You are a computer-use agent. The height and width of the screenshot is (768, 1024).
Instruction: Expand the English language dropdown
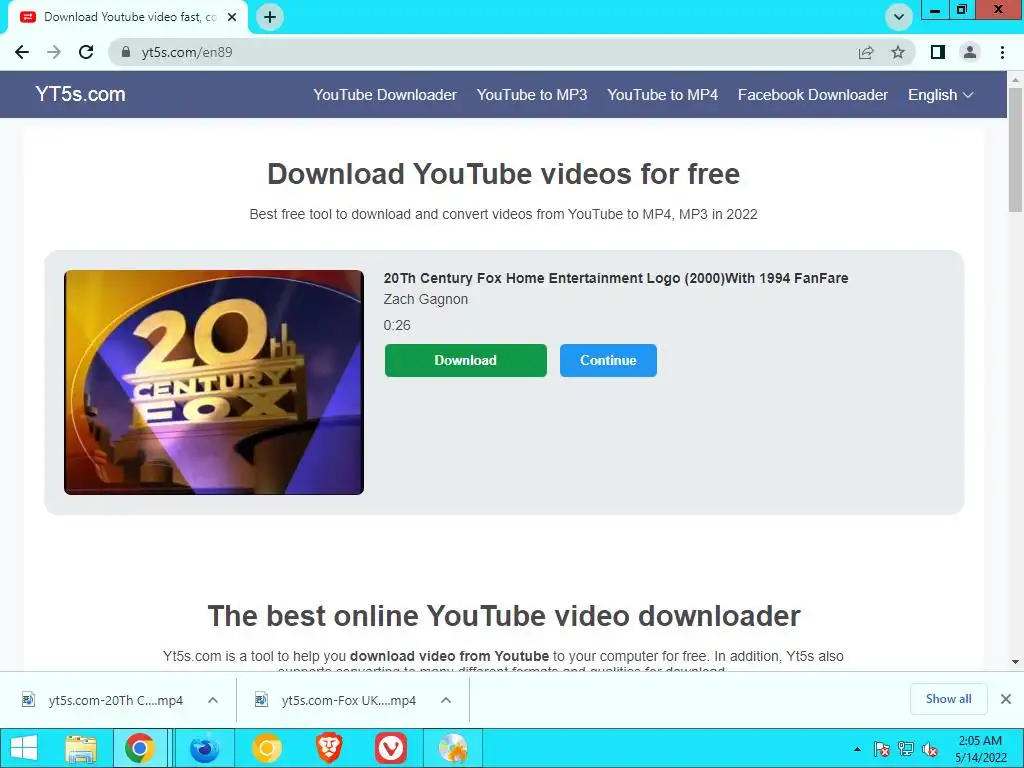940,95
